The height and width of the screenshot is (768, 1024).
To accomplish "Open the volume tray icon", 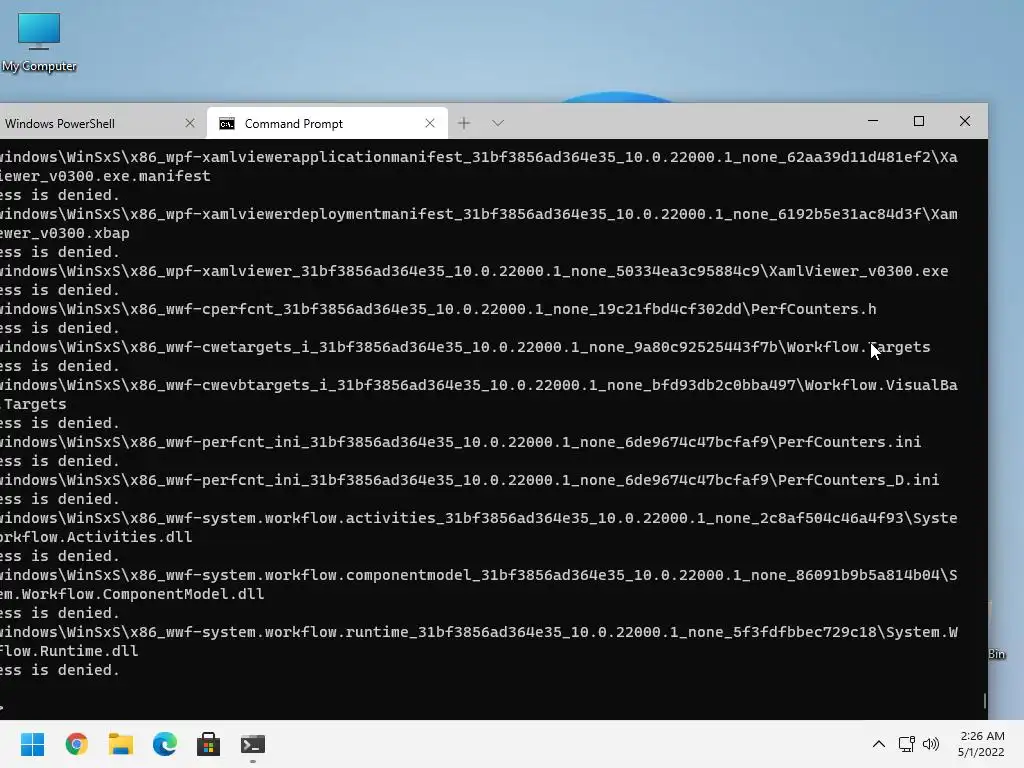I will (x=931, y=744).
